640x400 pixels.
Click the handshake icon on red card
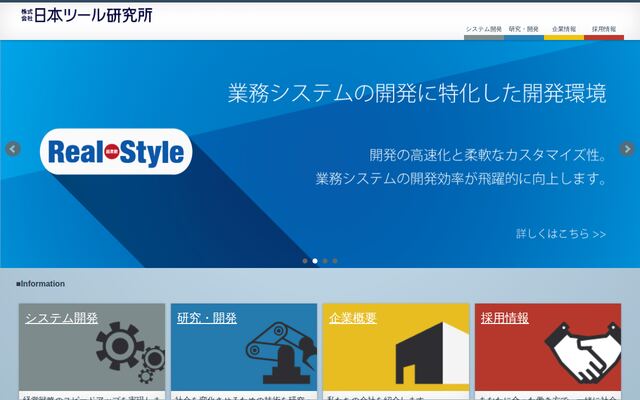(x=583, y=353)
